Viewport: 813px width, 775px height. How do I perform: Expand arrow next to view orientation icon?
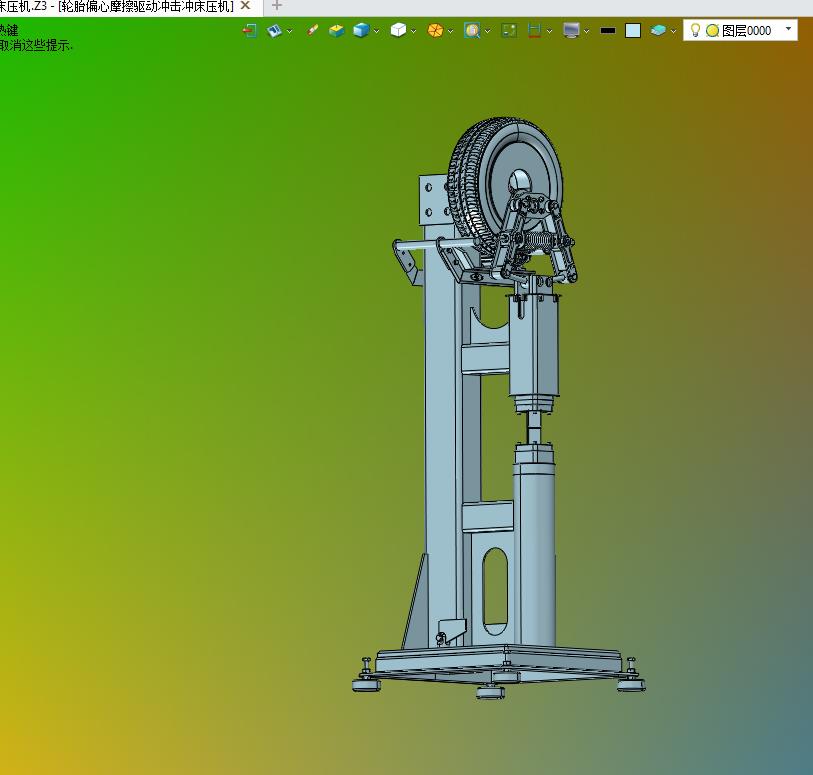[289, 32]
